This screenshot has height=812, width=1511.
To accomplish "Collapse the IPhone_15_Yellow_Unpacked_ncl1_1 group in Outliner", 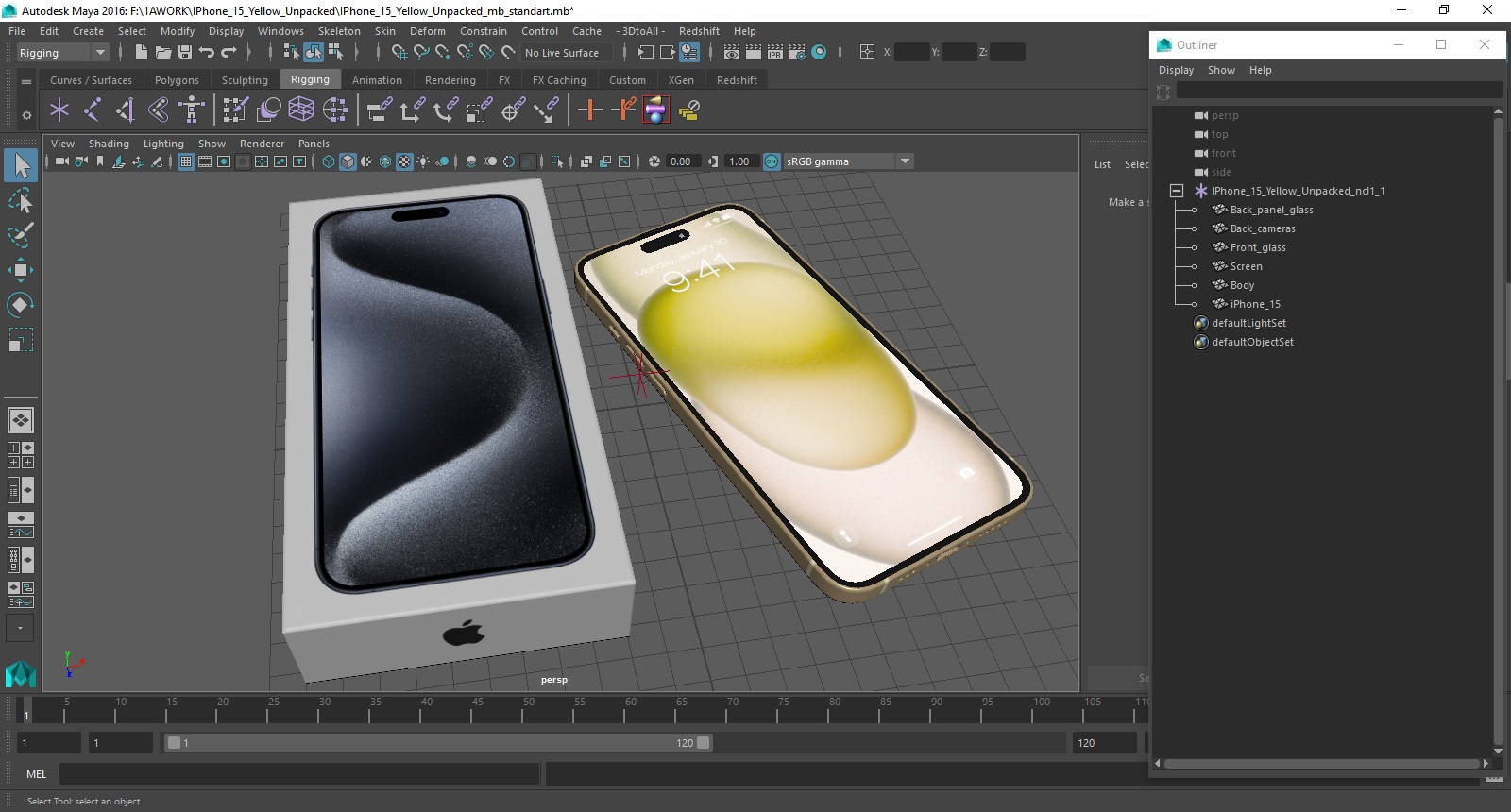I will pos(1177,191).
